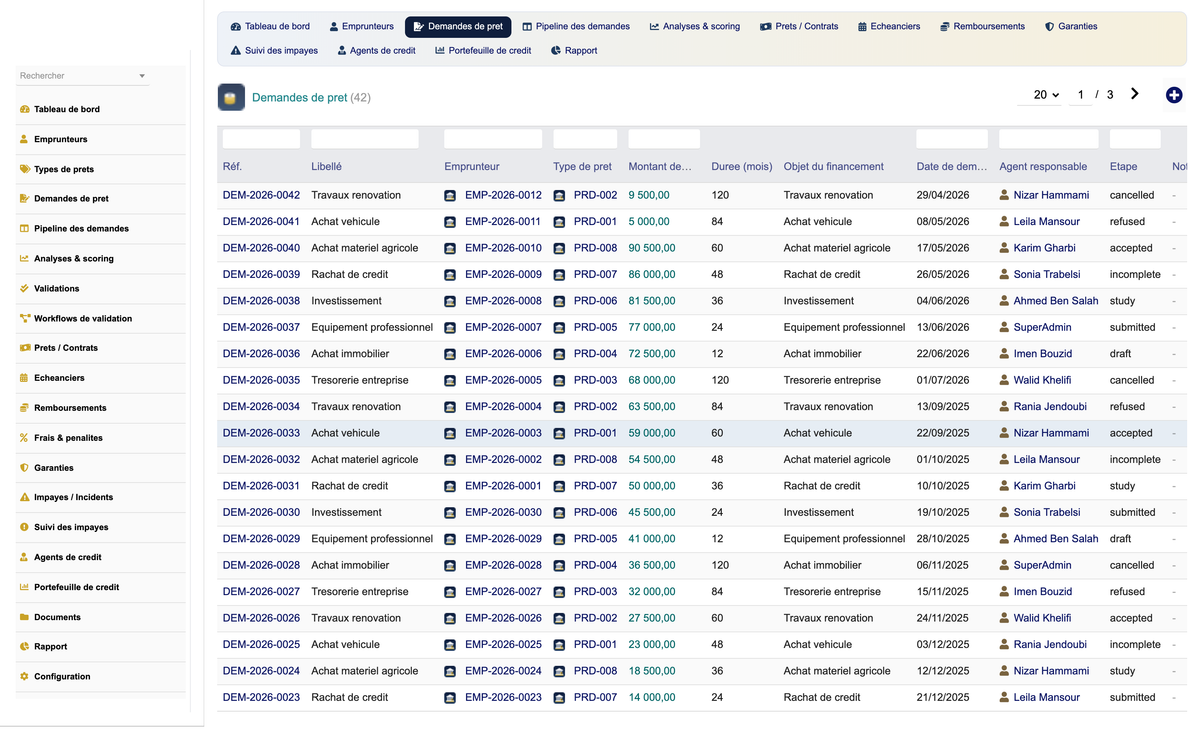Click the Echeanciers calendar icon in sidebar
The width and height of the screenshot is (1200, 743).
click(24, 378)
